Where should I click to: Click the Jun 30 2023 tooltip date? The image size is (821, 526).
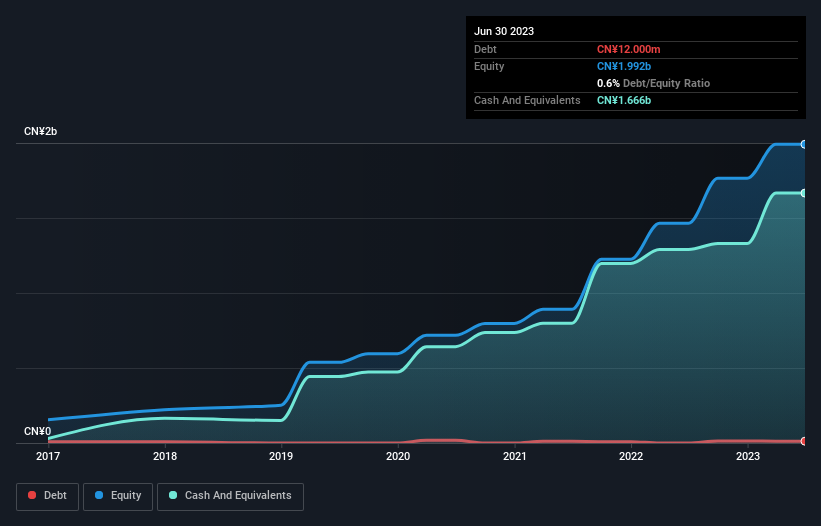tap(504, 31)
